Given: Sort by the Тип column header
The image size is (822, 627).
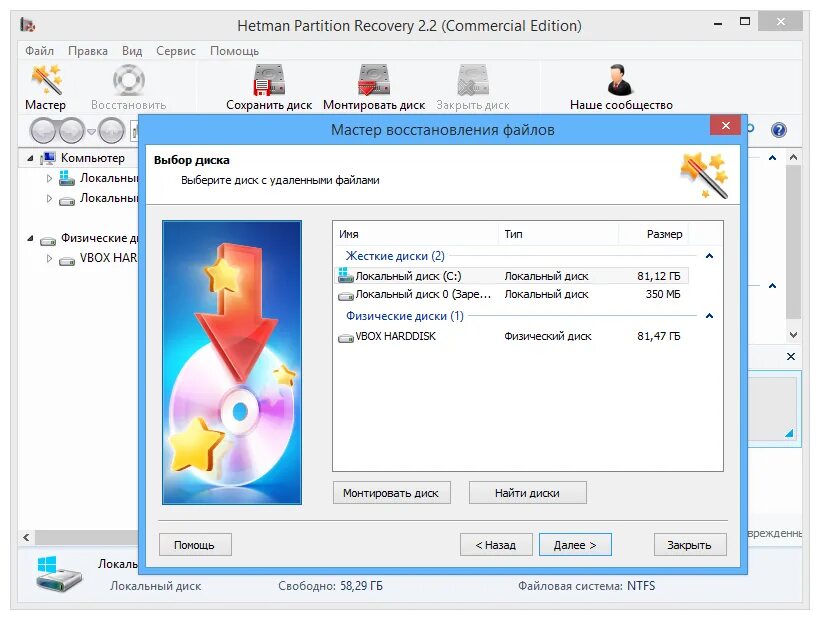Looking at the screenshot, I should [x=558, y=234].
